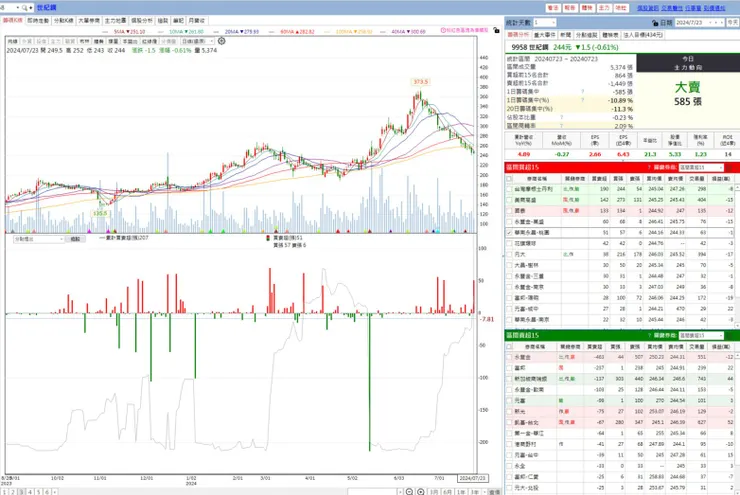This screenshot has height=495, width=740.
Task: Tick the select-all checkbox in the buy table header
Action: 509,179
